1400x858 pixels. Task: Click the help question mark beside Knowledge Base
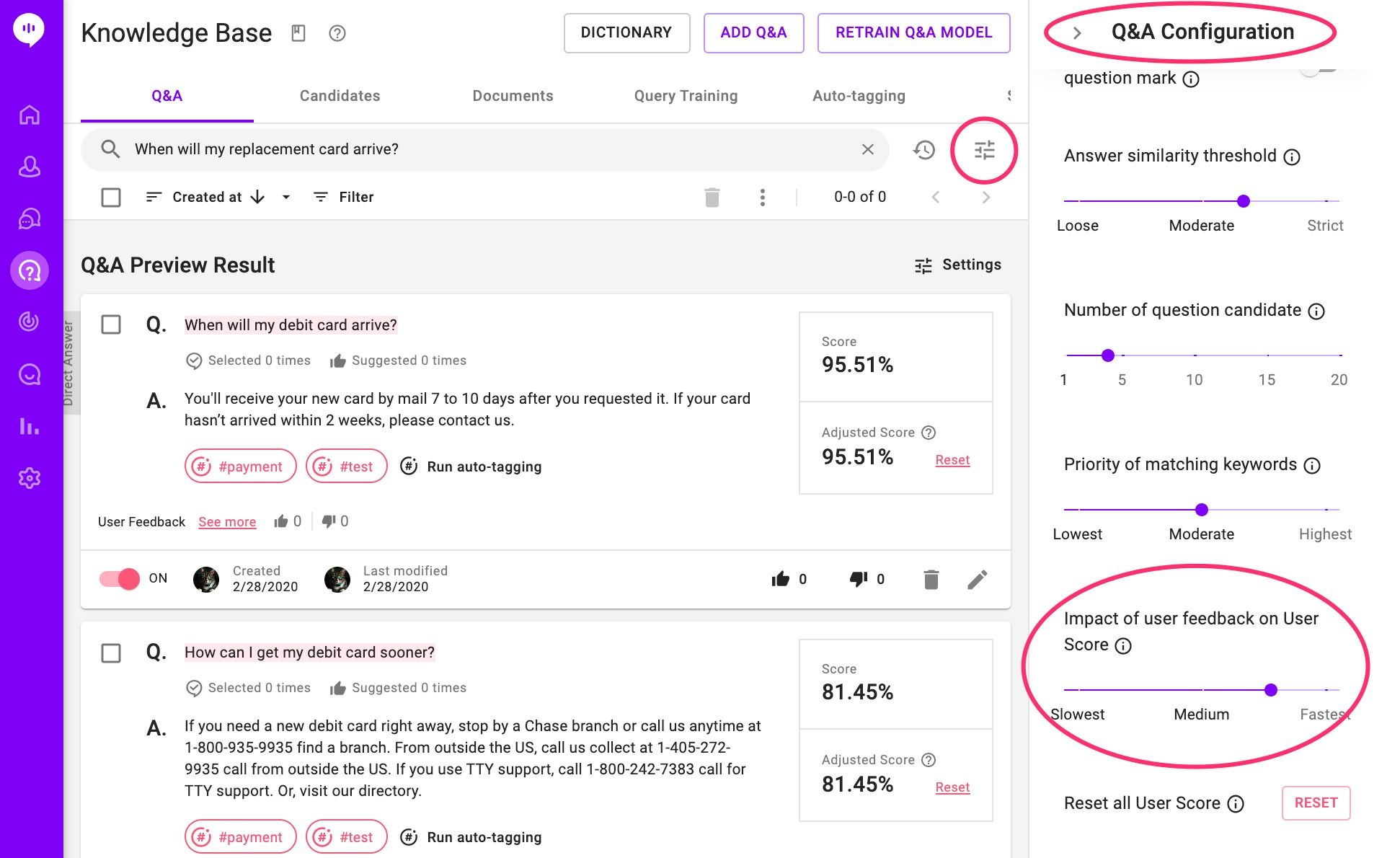pyautogui.click(x=337, y=33)
